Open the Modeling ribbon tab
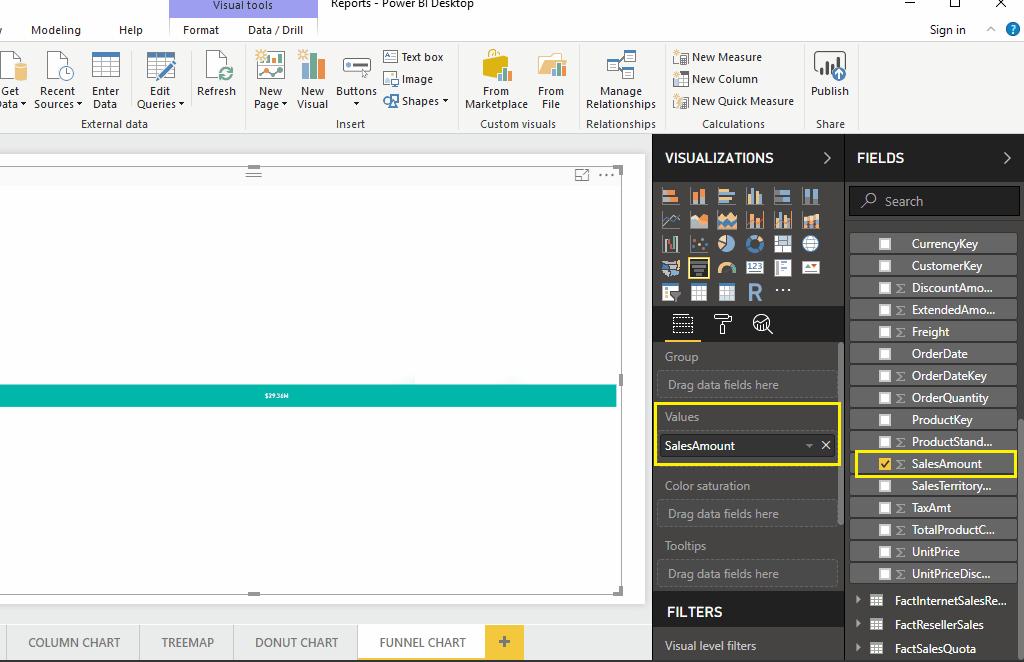The image size is (1024, 662). (56, 30)
